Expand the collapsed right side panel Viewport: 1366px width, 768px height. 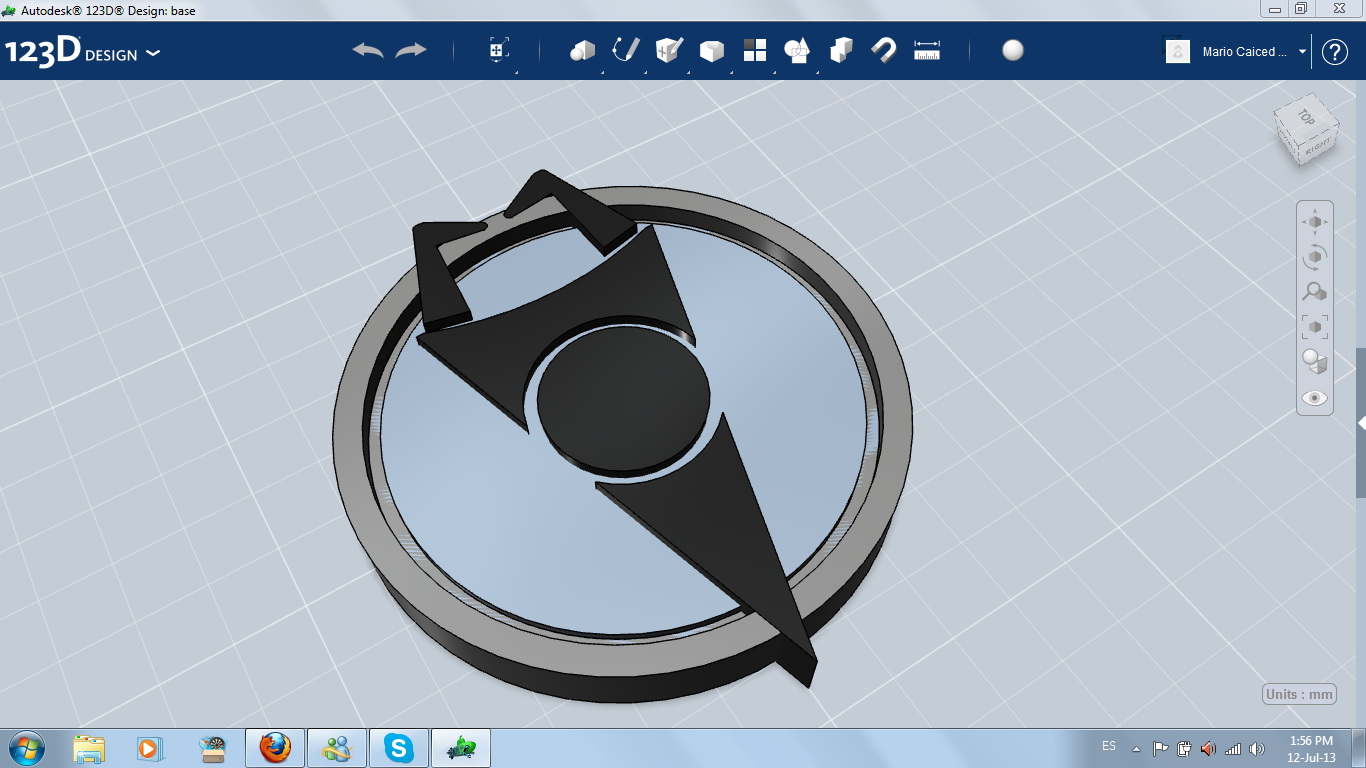point(1361,424)
